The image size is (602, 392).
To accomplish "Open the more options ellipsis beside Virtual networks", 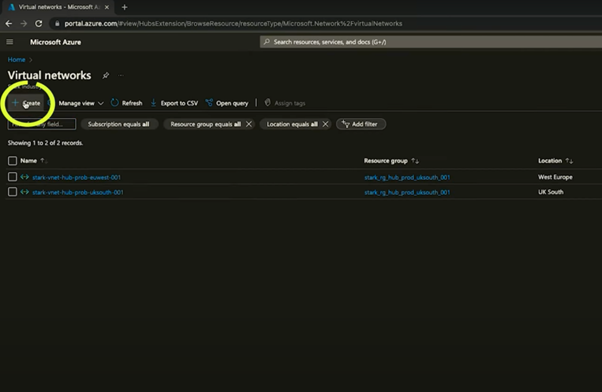I will coord(121,76).
